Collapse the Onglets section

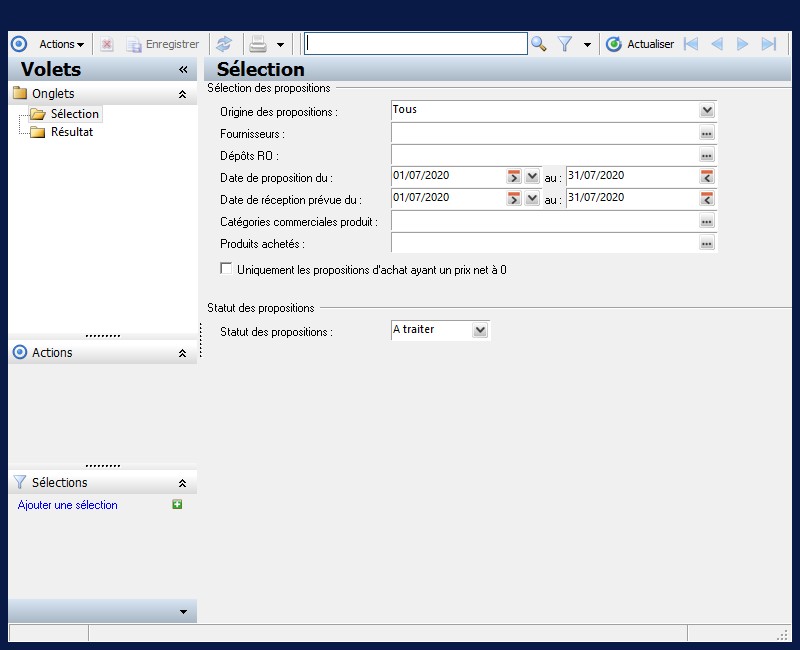click(182, 94)
